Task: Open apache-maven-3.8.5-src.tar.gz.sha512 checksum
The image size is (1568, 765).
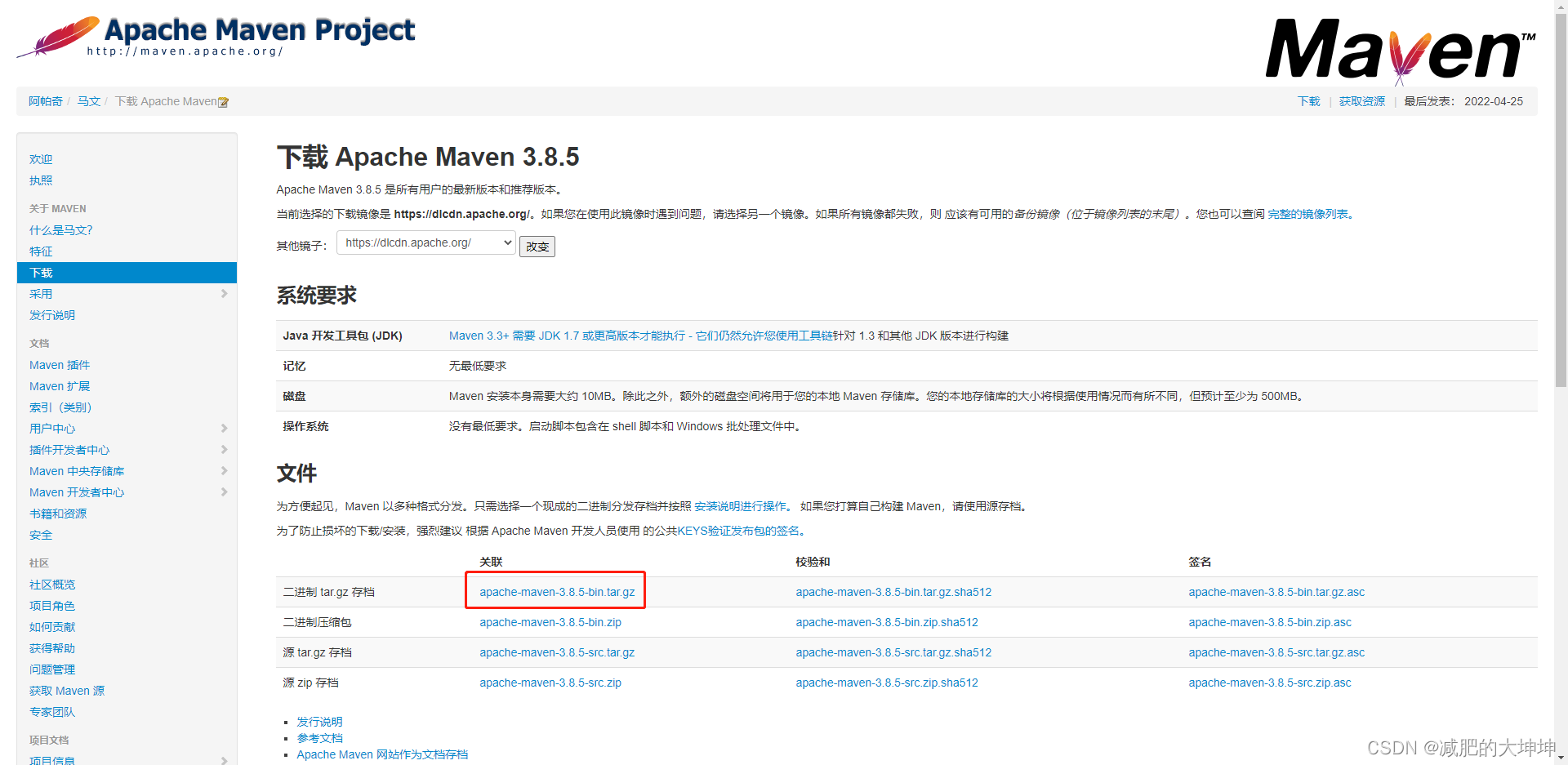Action: [893, 652]
